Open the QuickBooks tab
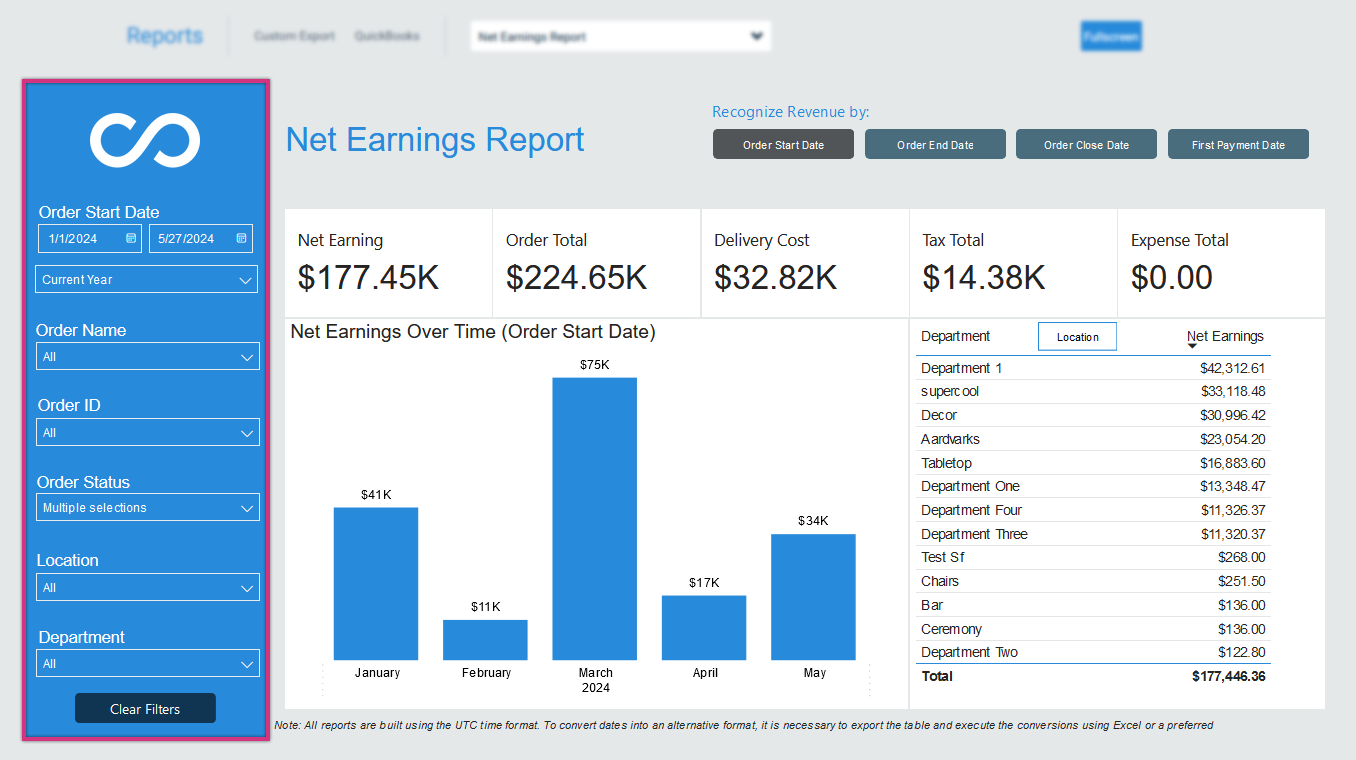 coord(387,36)
